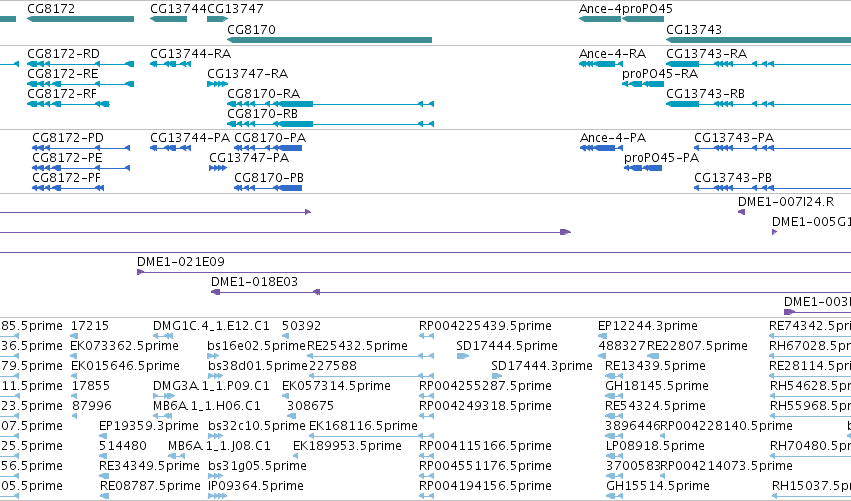Select the CG13743-RB transcript label

(706, 94)
